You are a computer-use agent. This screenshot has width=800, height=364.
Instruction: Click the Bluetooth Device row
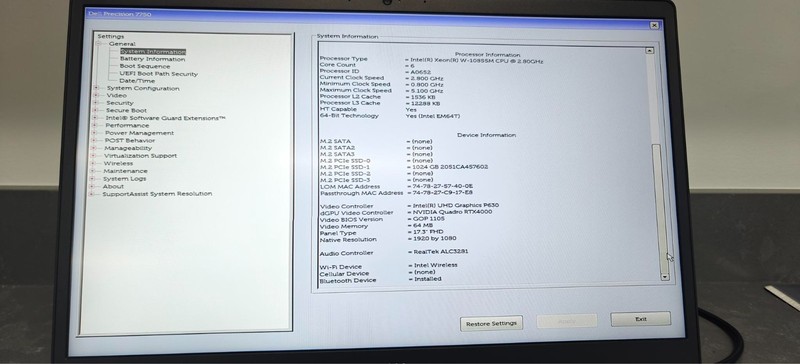[x=381, y=280]
